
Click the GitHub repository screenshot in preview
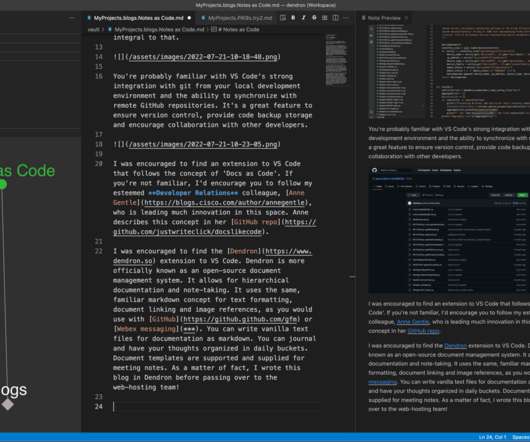449,230
